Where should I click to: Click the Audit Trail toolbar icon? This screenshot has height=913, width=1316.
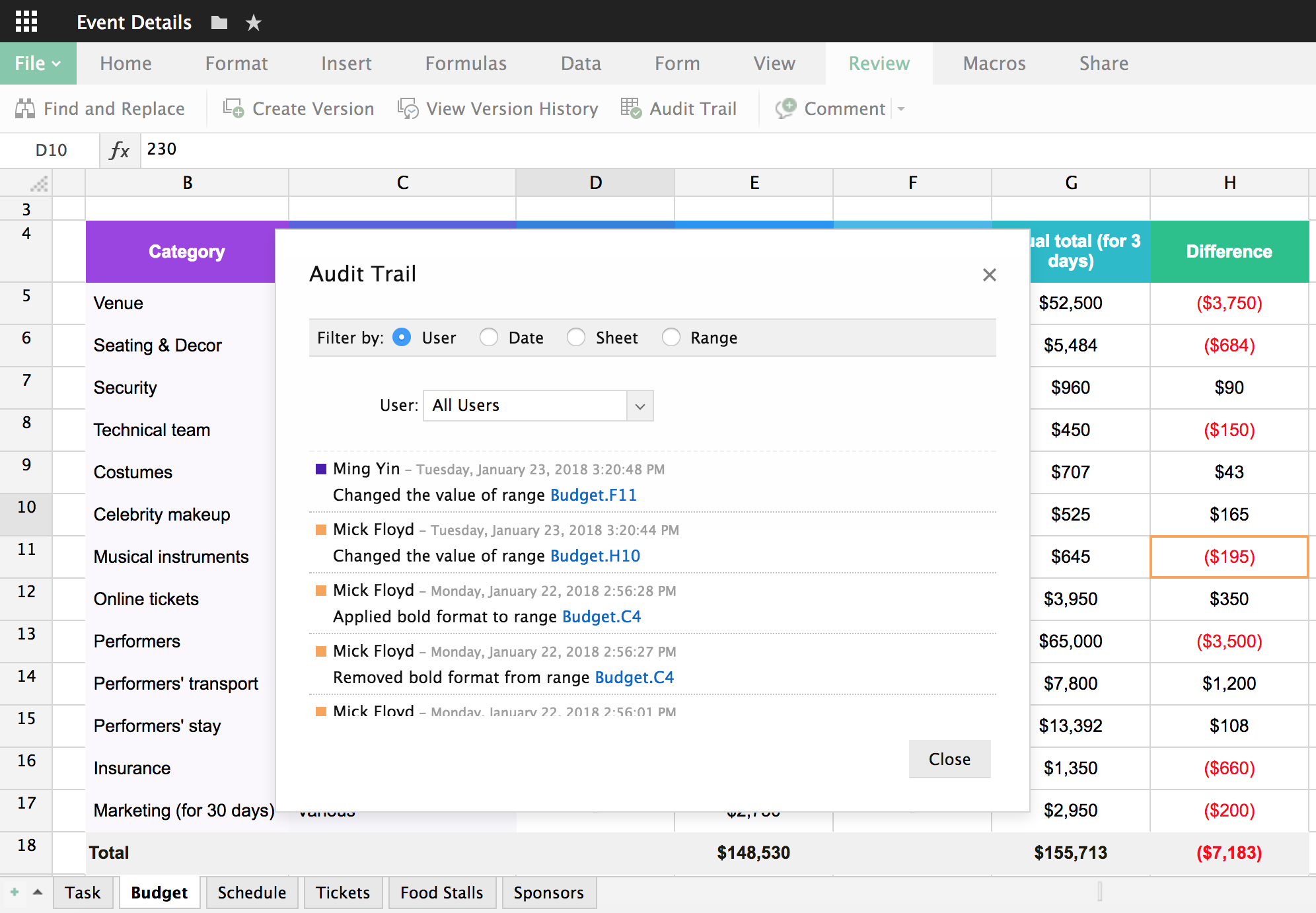(631, 108)
